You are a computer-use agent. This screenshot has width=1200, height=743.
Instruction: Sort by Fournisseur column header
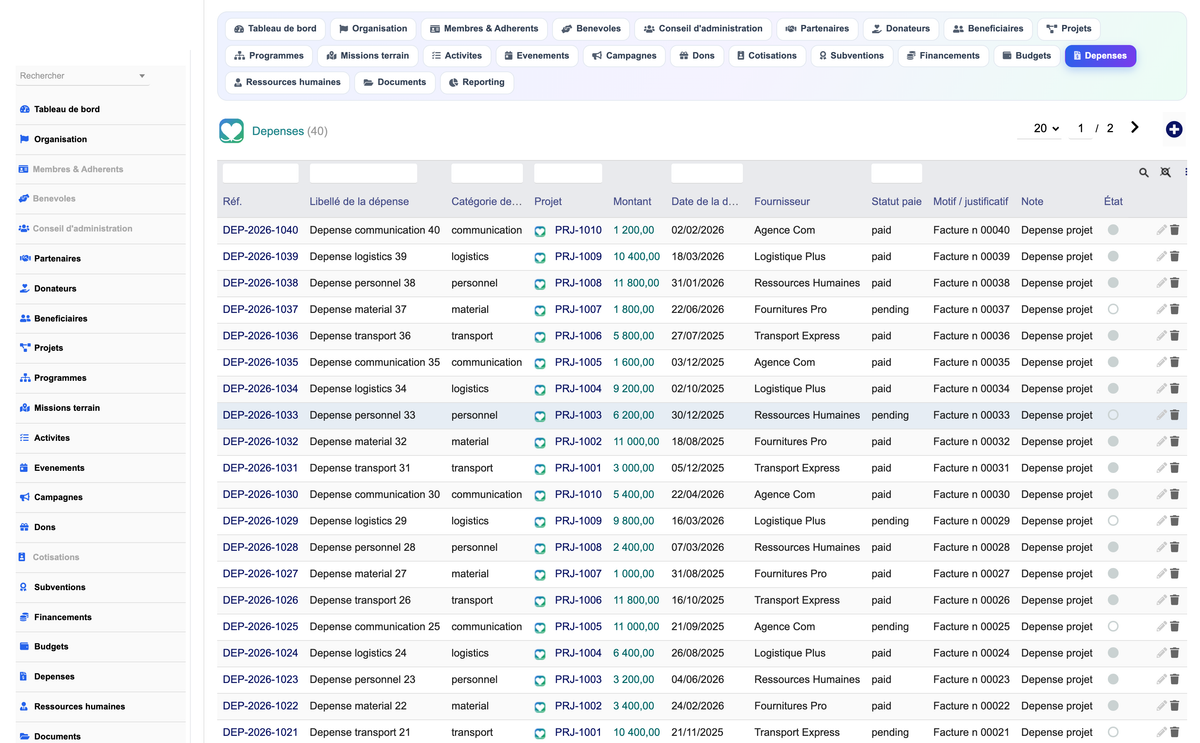pos(782,201)
